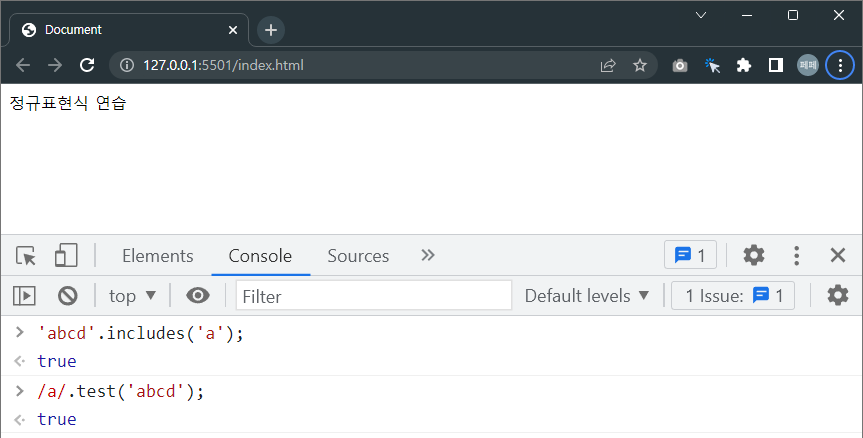Share this page icon
863x438 pixels.
pos(608,66)
